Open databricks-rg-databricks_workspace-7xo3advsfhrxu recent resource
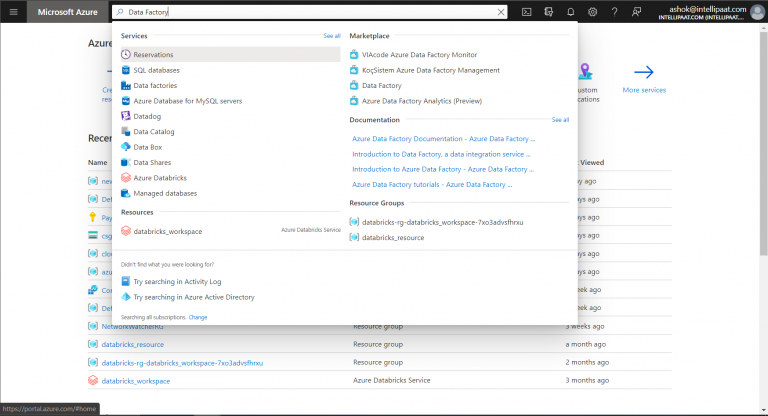The image size is (768, 416). [x=182, y=363]
